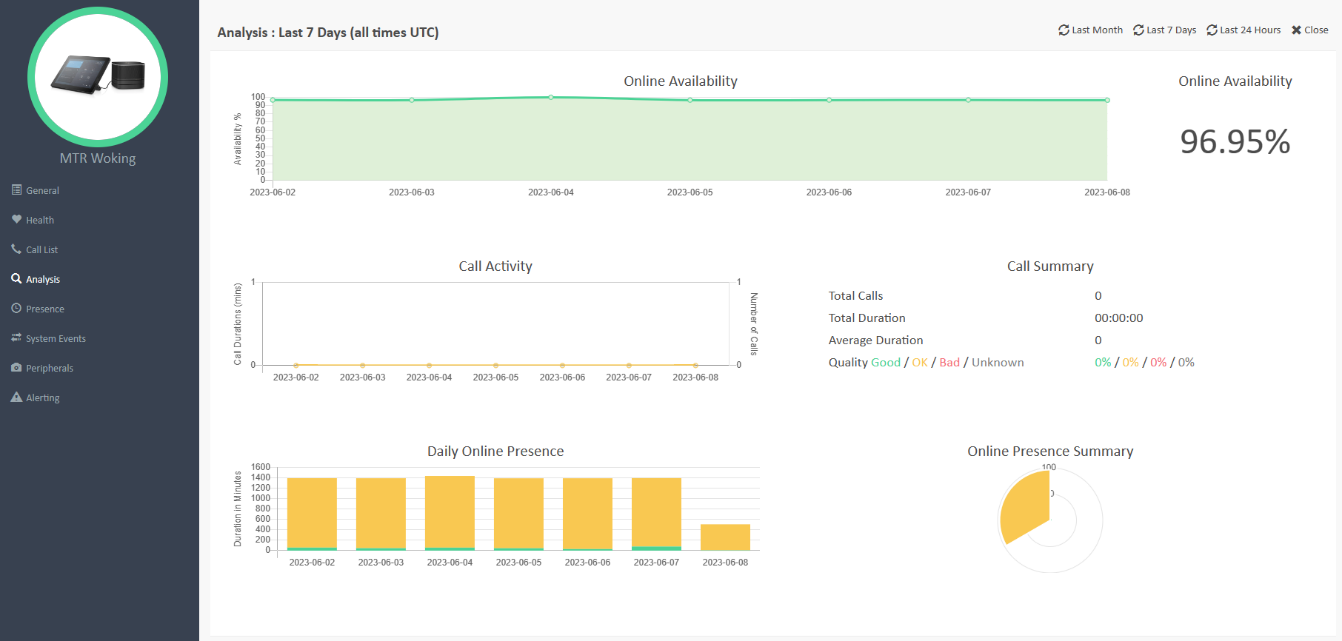Click the System Events arrows icon

(x=16, y=338)
